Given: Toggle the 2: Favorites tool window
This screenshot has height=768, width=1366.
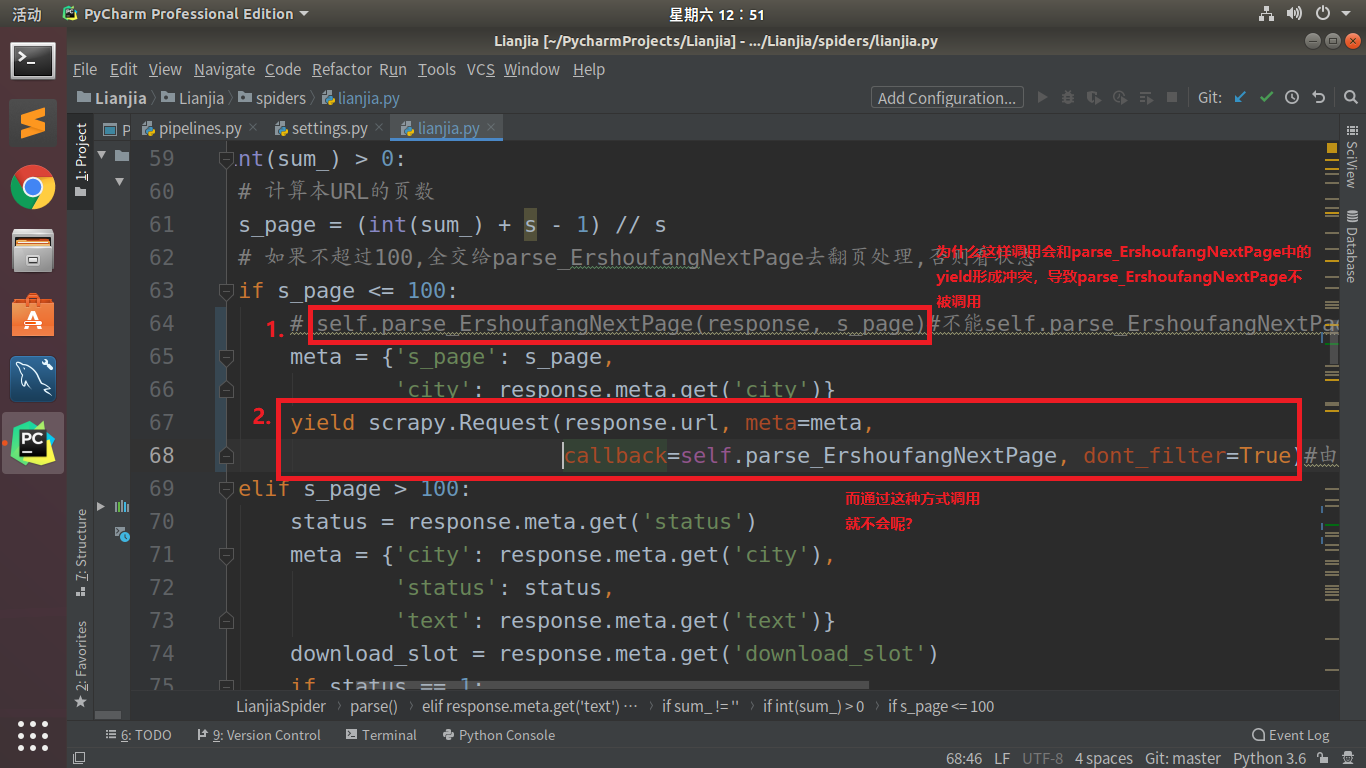Looking at the screenshot, I should (81, 664).
